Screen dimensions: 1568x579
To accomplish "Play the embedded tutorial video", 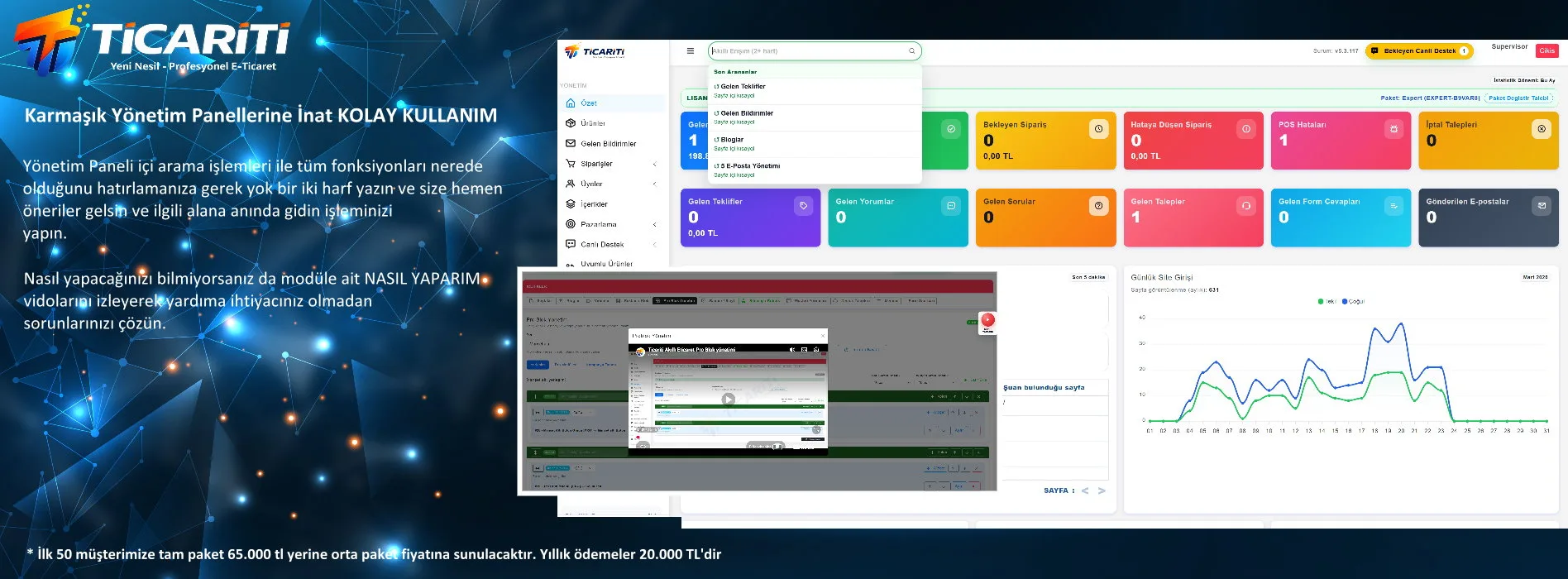I will [728, 400].
